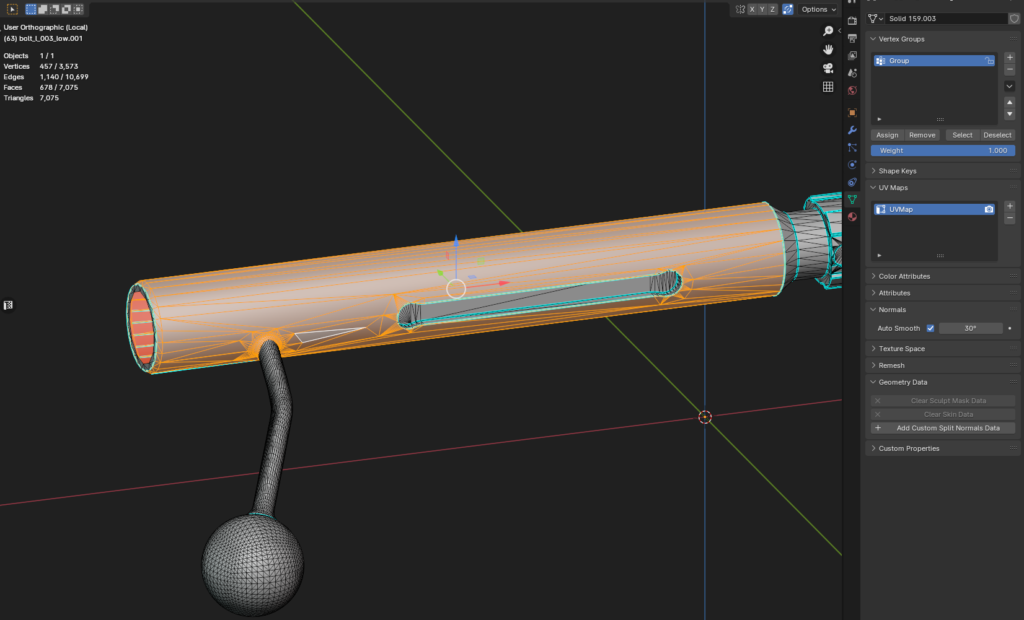Click the Deselect button
The height and width of the screenshot is (620, 1024).
(x=997, y=135)
